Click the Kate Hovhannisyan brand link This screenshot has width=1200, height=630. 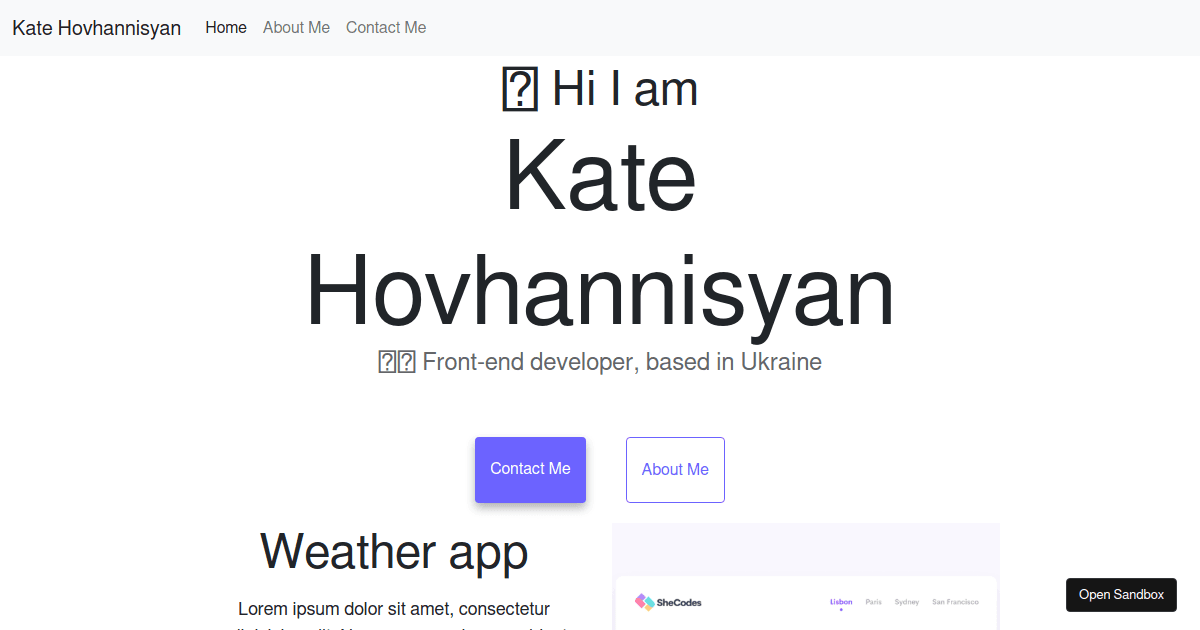(x=96, y=28)
